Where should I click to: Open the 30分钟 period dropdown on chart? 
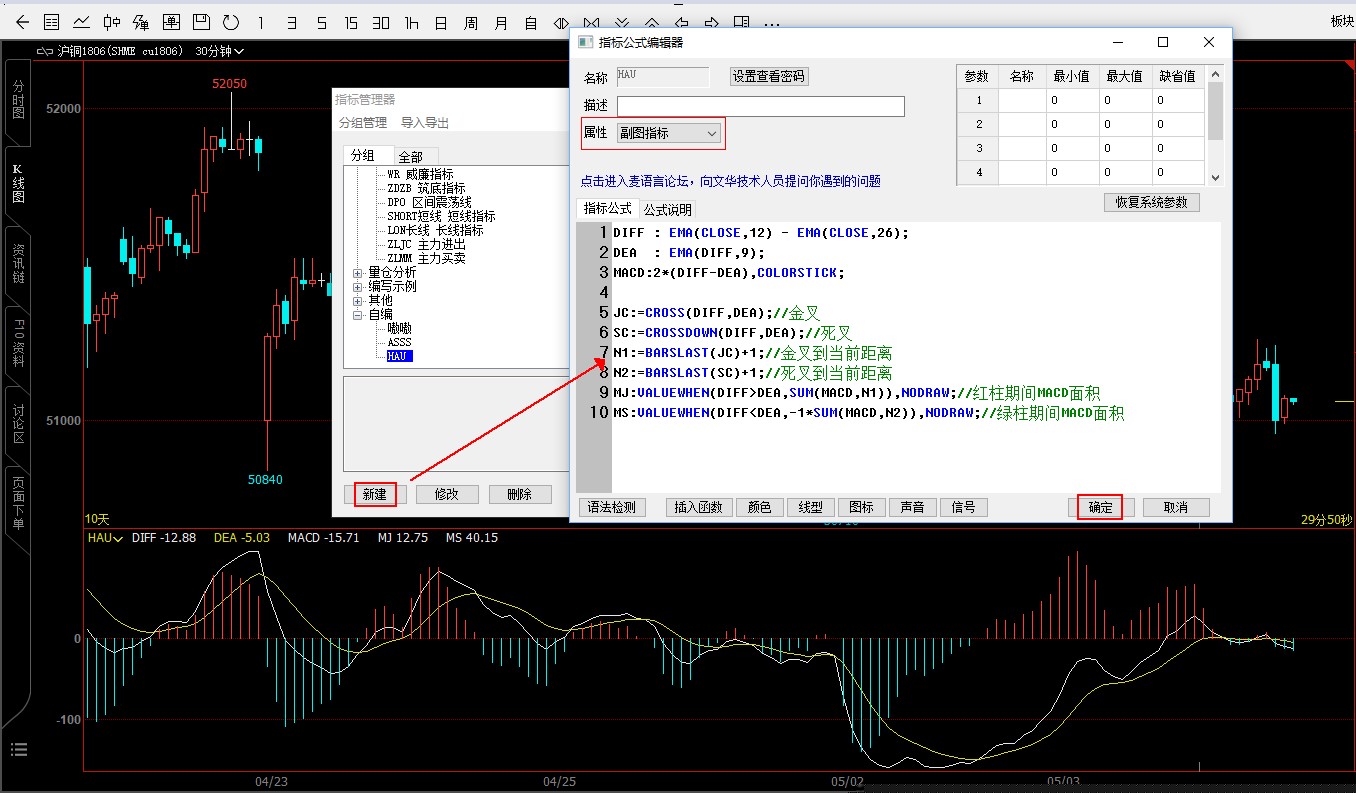pyautogui.click(x=220, y=51)
